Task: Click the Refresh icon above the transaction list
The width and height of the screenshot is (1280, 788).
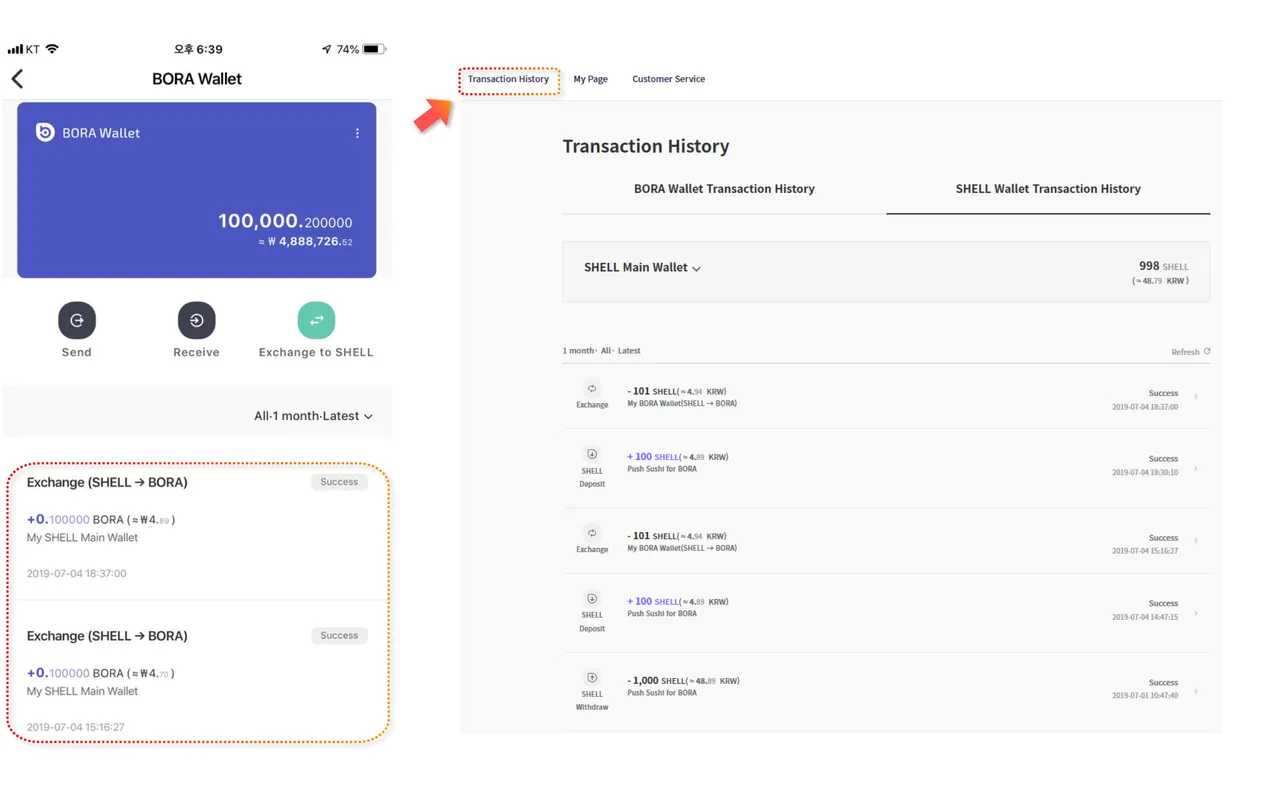Action: (1207, 351)
